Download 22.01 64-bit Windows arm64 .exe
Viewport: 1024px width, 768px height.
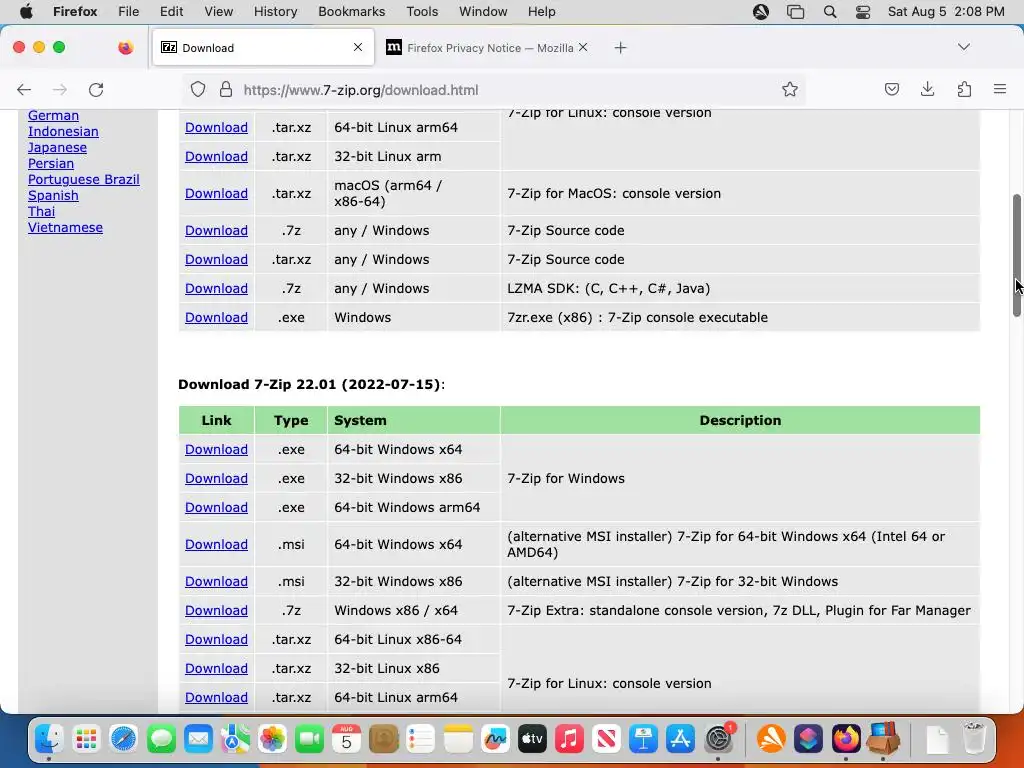(216, 507)
